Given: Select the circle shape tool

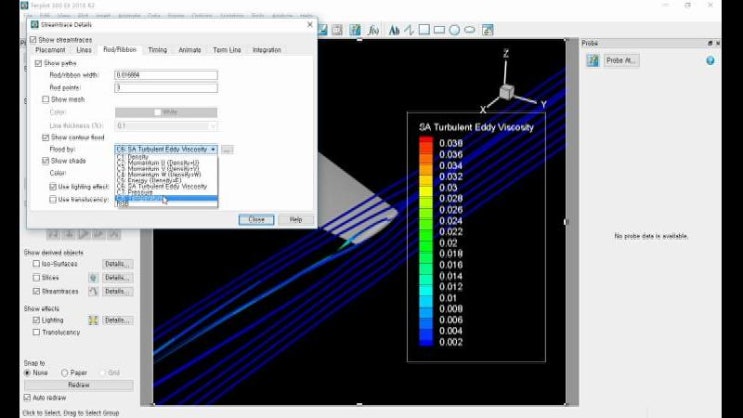Looking at the screenshot, I should (454, 30).
